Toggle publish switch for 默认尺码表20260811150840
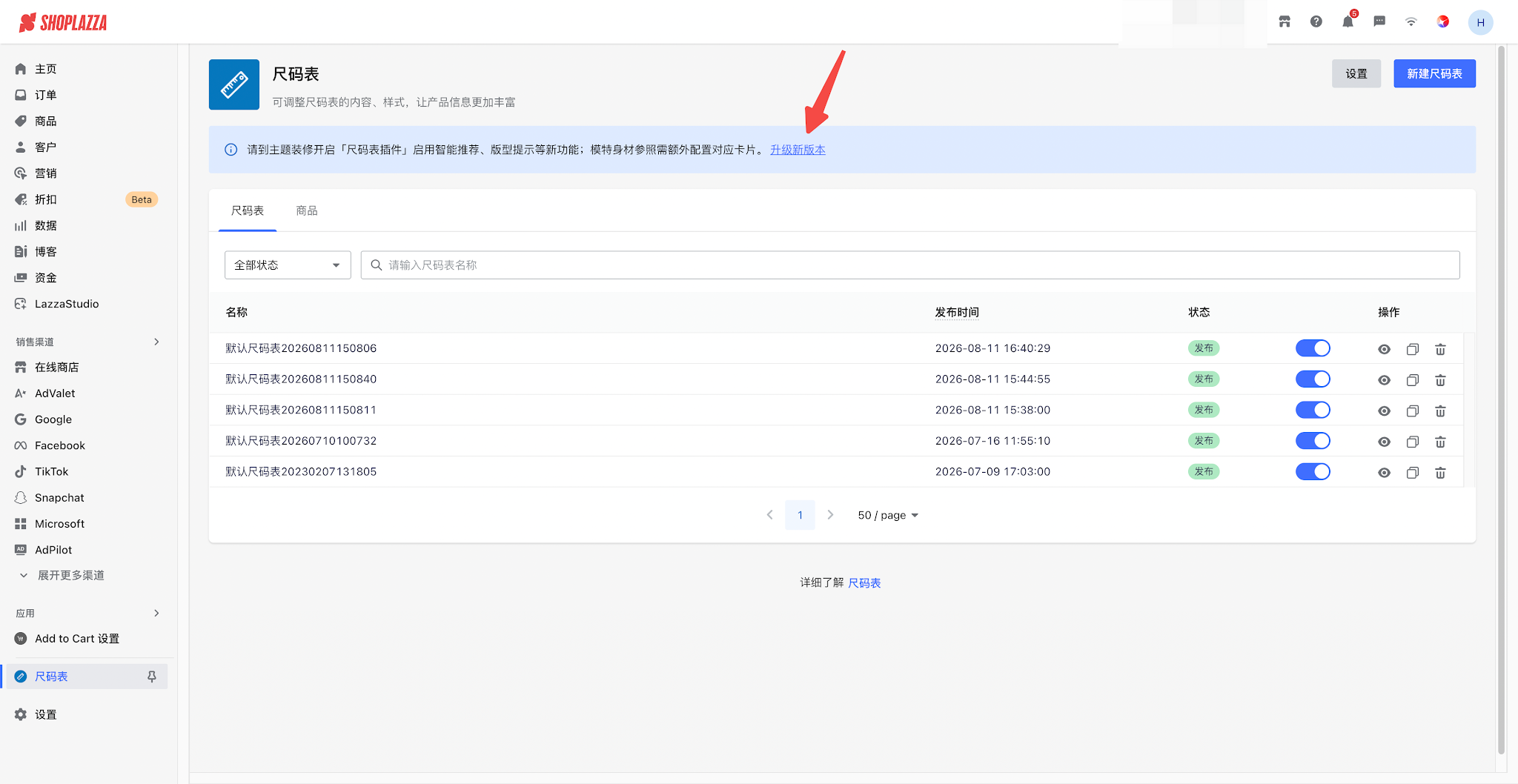The width and height of the screenshot is (1518, 784). point(1313,379)
